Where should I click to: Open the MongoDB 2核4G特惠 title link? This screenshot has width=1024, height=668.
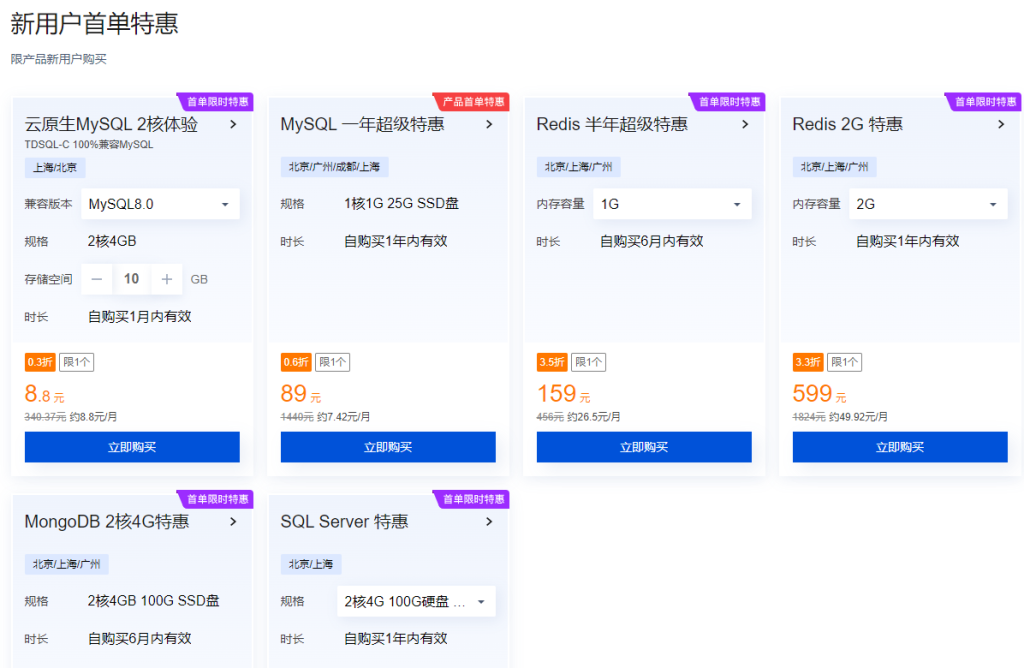[107, 522]
